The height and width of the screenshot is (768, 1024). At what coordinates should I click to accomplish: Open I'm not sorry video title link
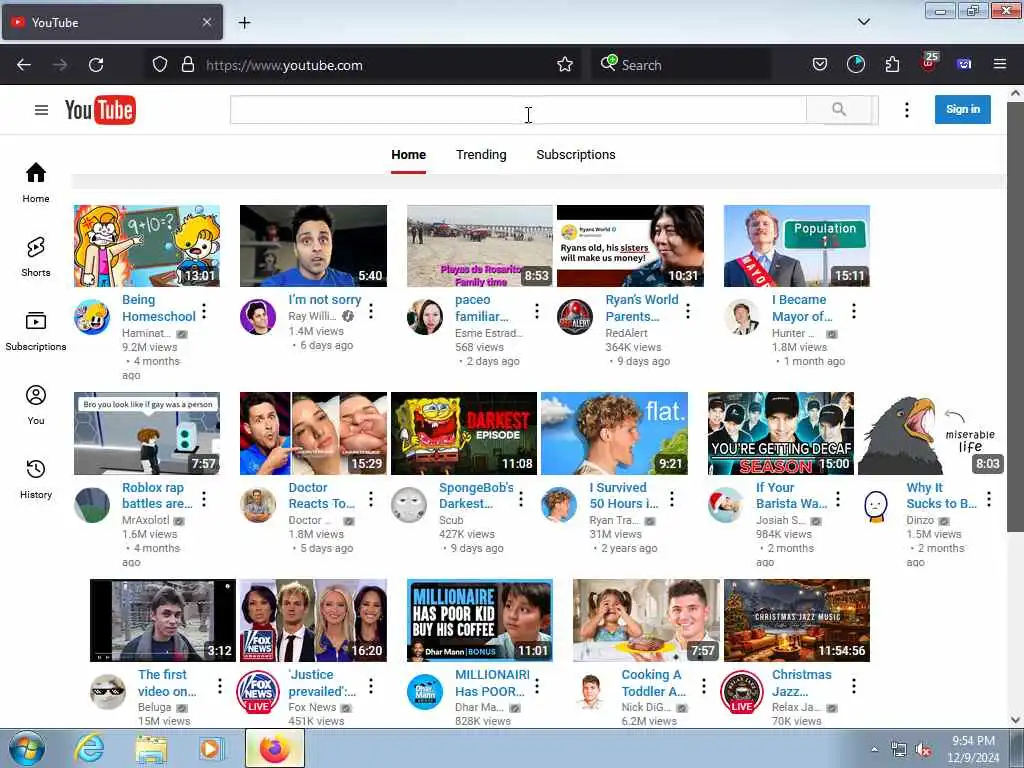pos(325,300)
